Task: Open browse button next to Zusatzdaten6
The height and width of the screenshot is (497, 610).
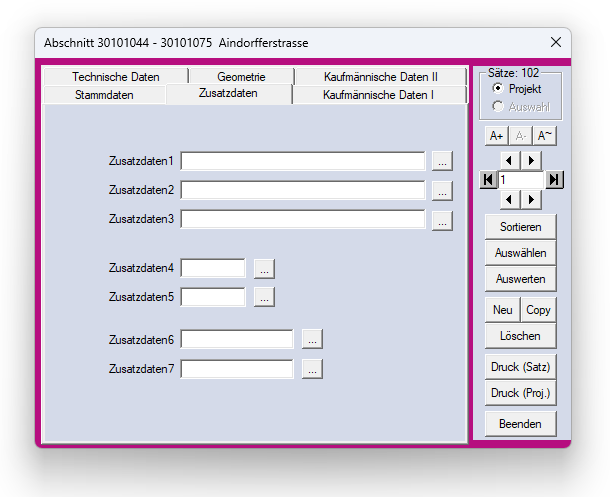Action: [312, 340]
